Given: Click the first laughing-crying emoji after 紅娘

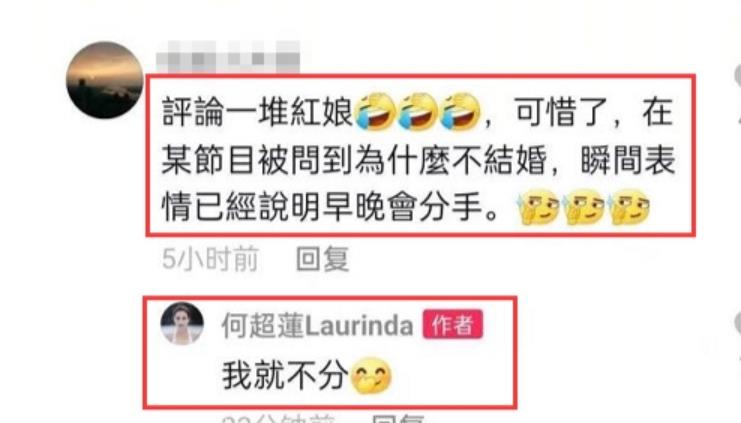Looking at the screenshot, I should point(376,112).
